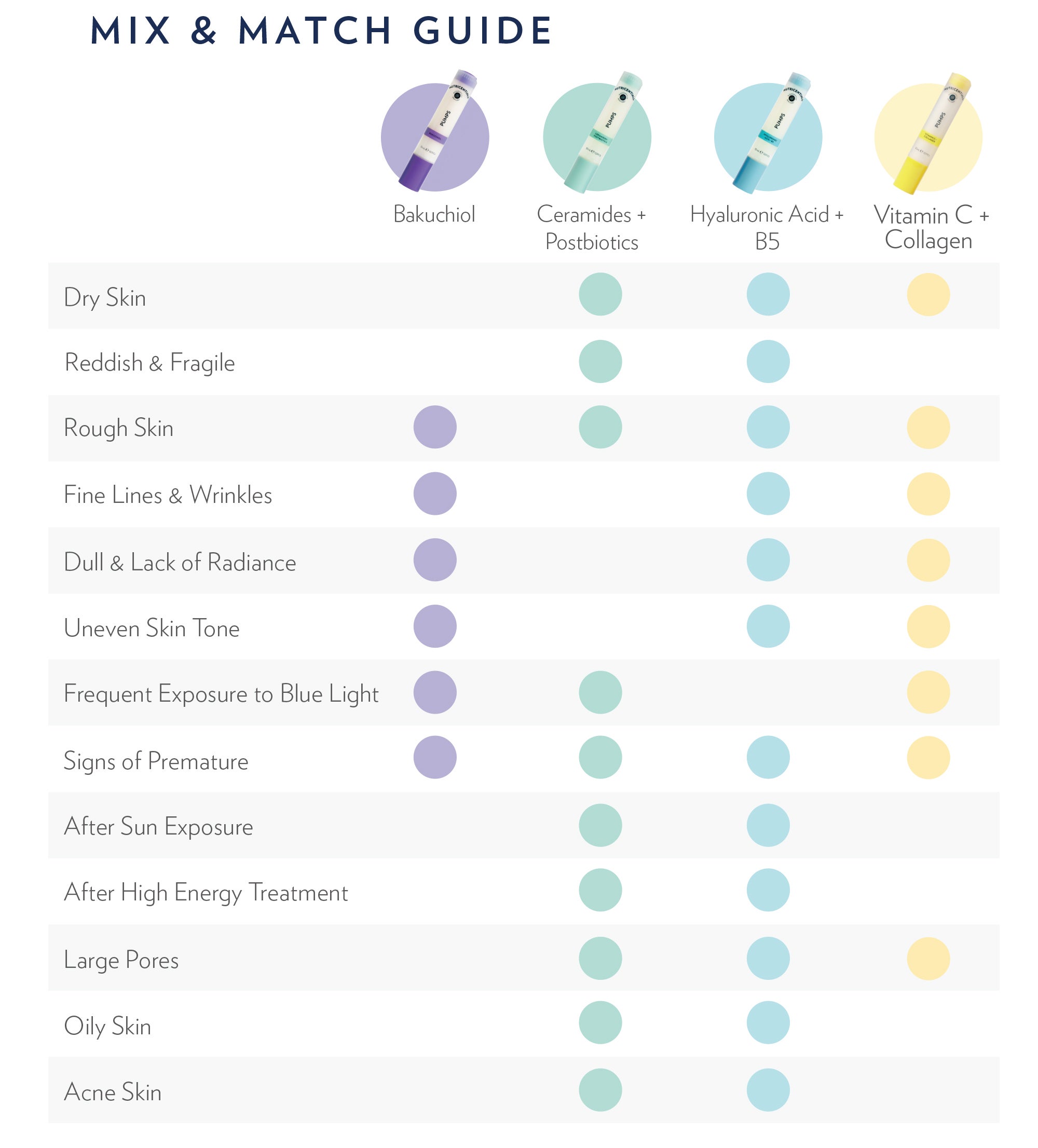Click the purple dot in Rough Skin row
The width and height of the screenshot is (1038, 1148).
point(435,428)
